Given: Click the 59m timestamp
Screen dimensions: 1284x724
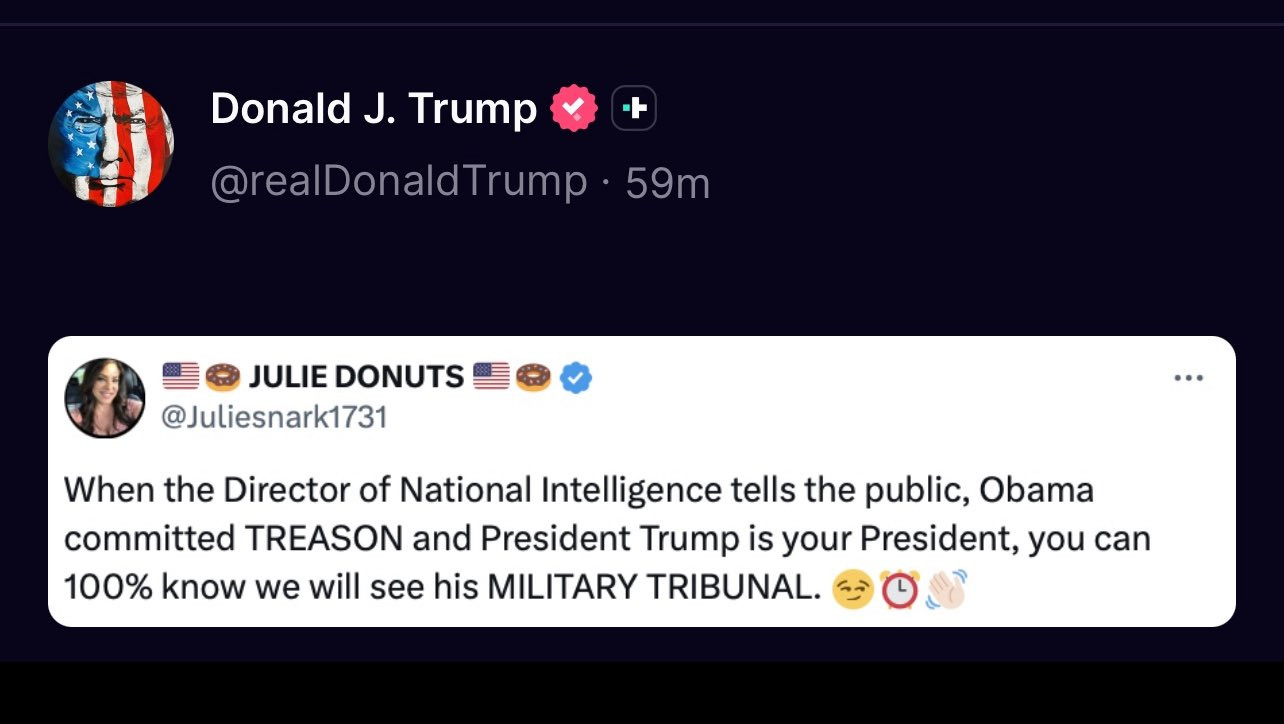Looking at the screenshot, I should pos(668,183).
